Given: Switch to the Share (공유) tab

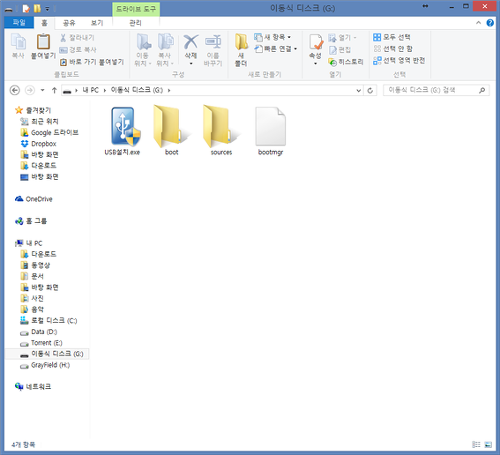Looking at the screenshot, I should [69, 23].
